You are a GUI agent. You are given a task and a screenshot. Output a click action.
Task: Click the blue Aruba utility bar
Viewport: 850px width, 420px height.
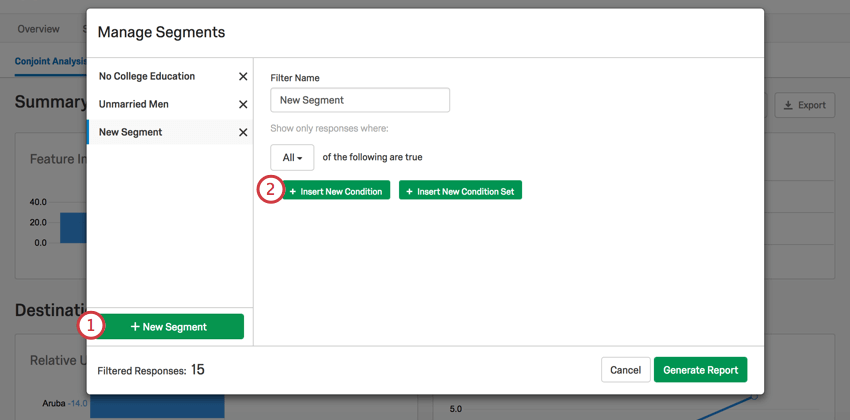pyautogui.click(x=157, y=406)
